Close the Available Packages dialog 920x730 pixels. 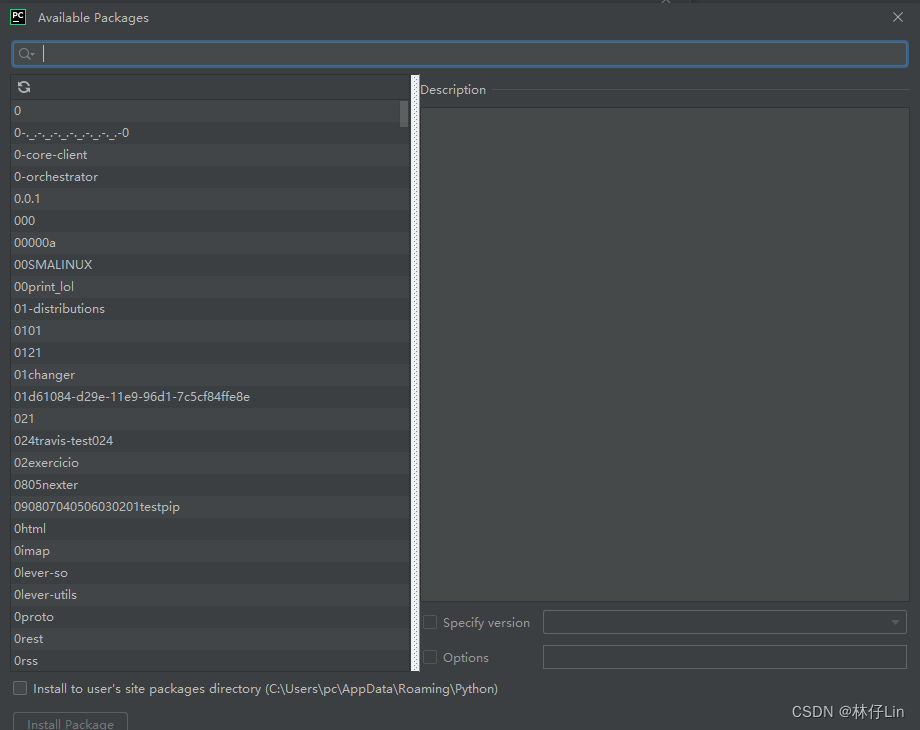pos(898,17)
